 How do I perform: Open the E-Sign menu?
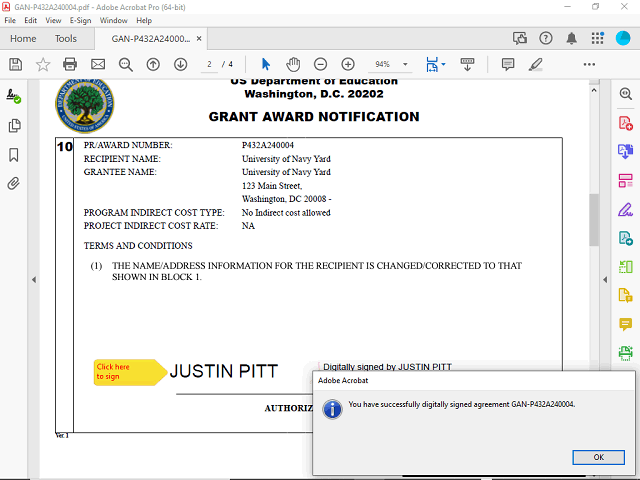80,20
